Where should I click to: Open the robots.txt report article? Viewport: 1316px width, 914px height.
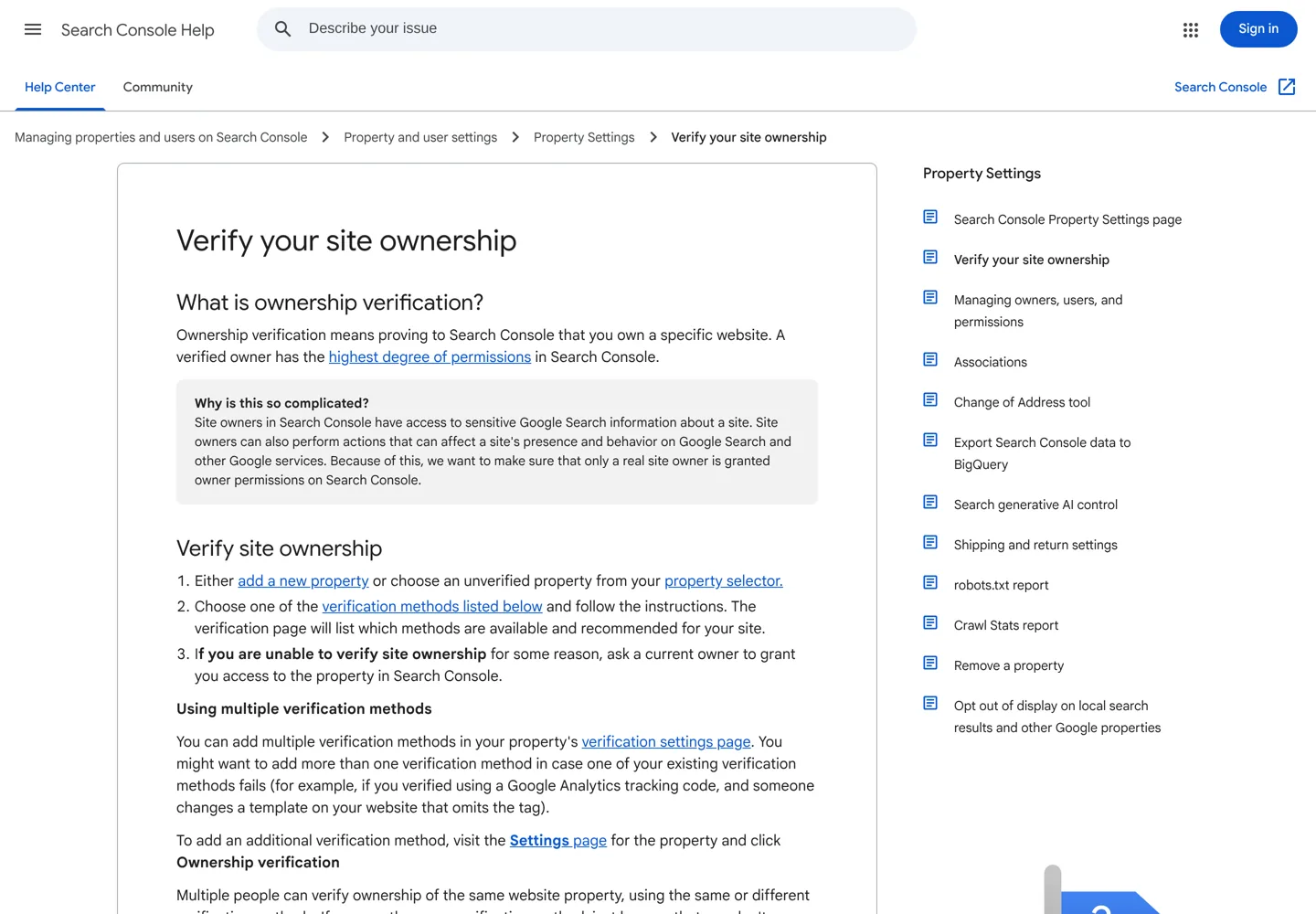pyautogui.click(x=1001, y=585)
